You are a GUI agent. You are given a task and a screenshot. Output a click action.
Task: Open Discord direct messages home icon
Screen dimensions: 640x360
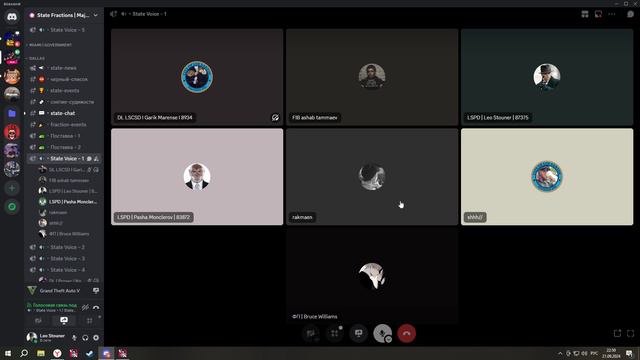click(x=12, y=17)
